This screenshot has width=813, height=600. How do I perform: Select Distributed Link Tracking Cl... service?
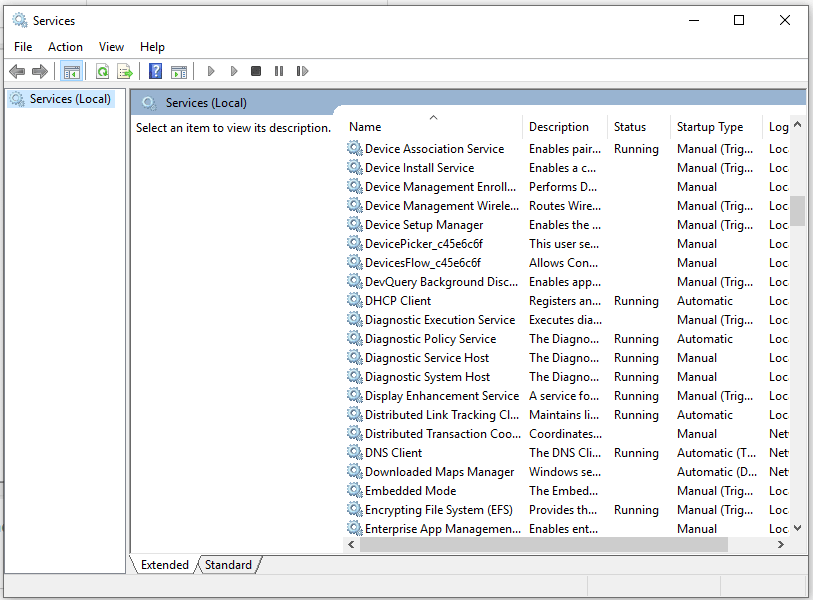click(441, 414)
